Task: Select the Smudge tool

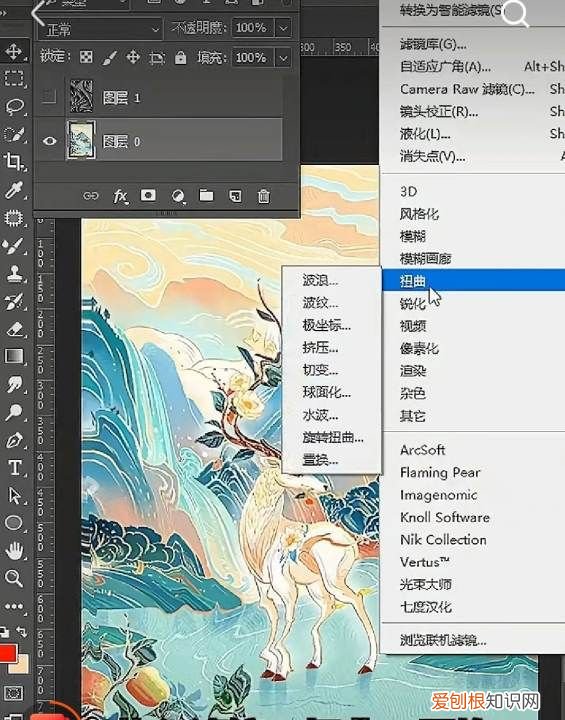Action: (14, 384)
